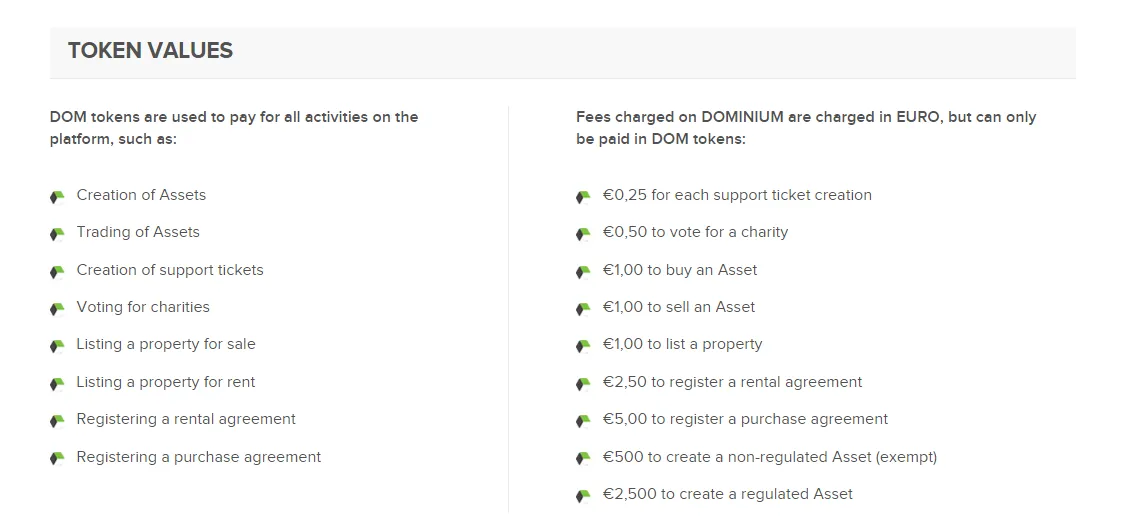Click bullet icon beside €2,50 rental agreement fee
The image size is (1143, 530).
(583, 384)
